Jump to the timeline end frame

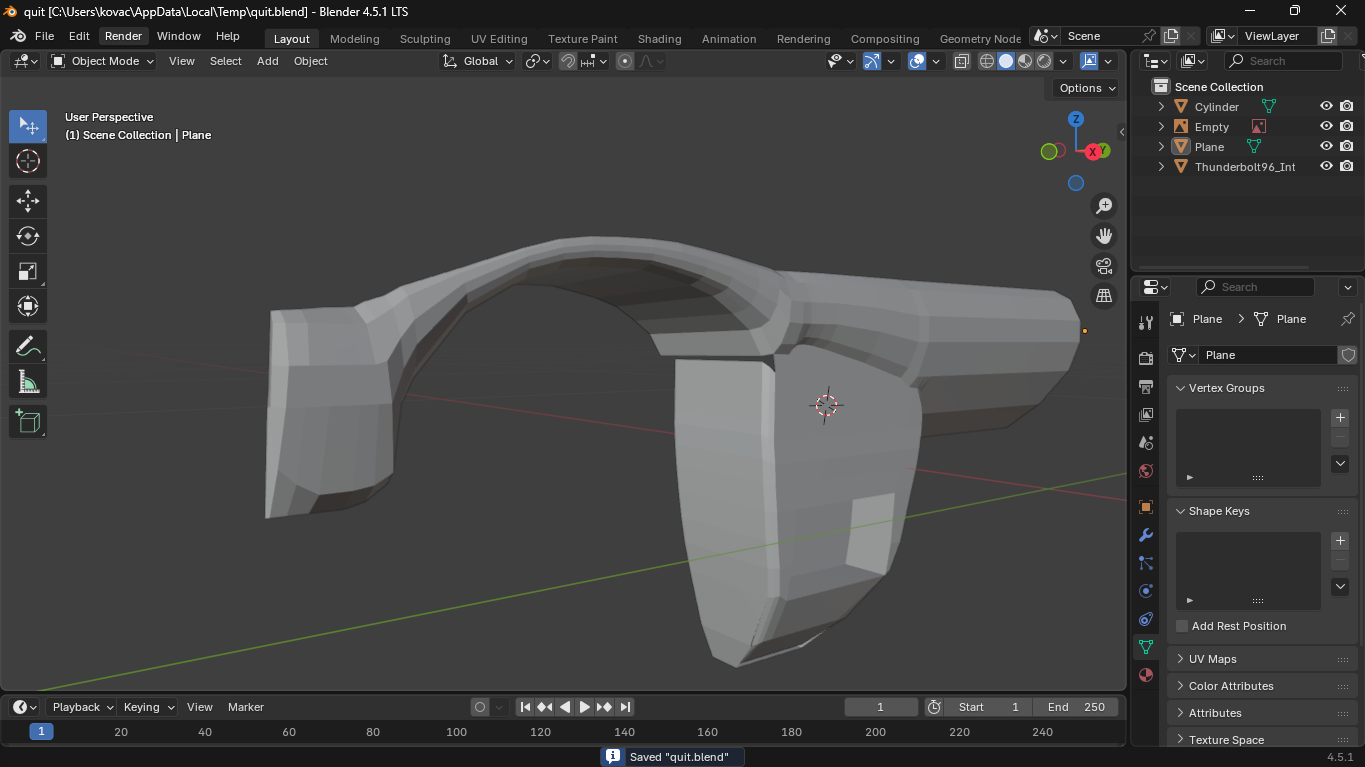click(624, 707)
